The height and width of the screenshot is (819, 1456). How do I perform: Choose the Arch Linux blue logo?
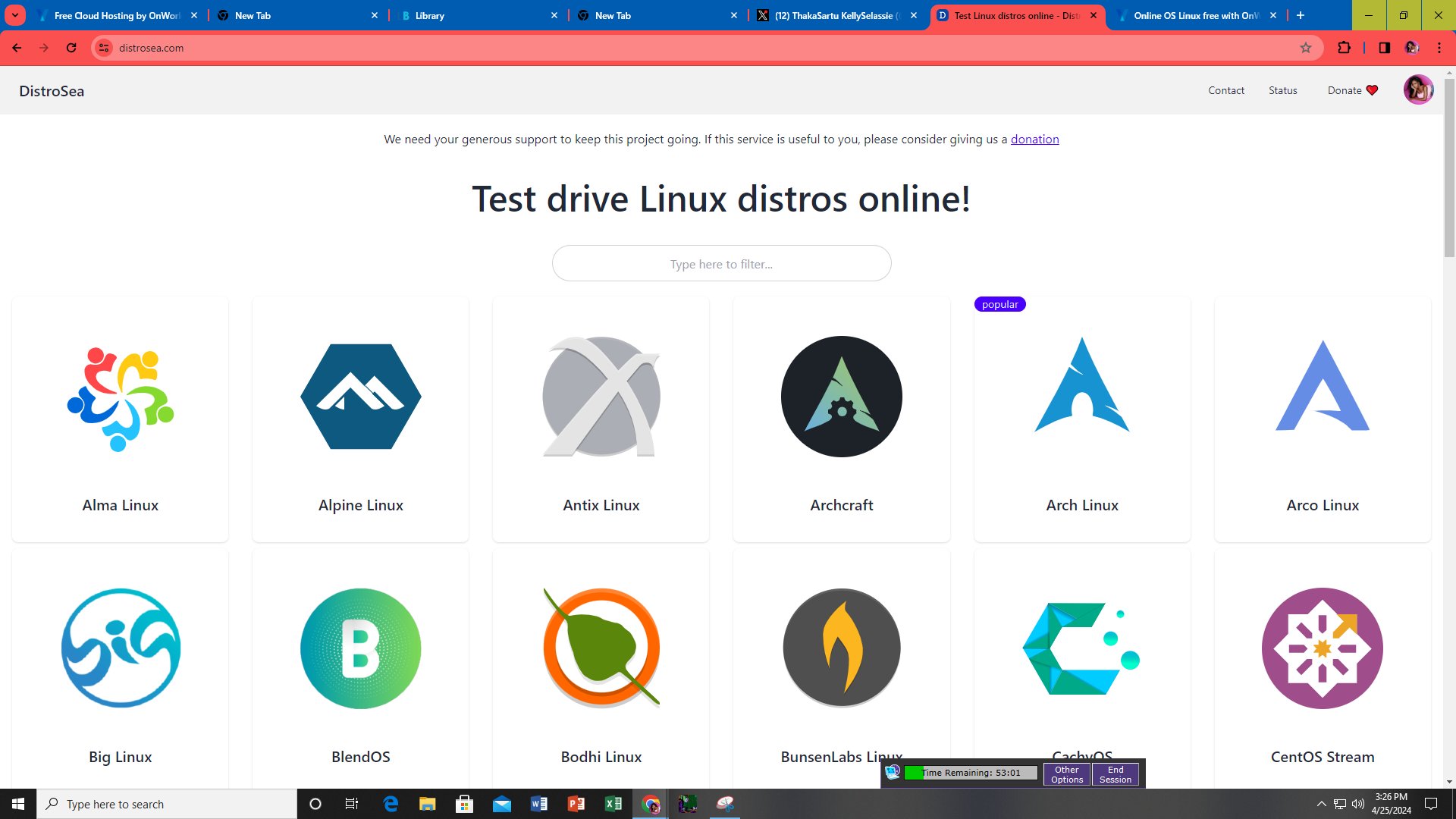pyautogui.click(x=1082, y=385)
